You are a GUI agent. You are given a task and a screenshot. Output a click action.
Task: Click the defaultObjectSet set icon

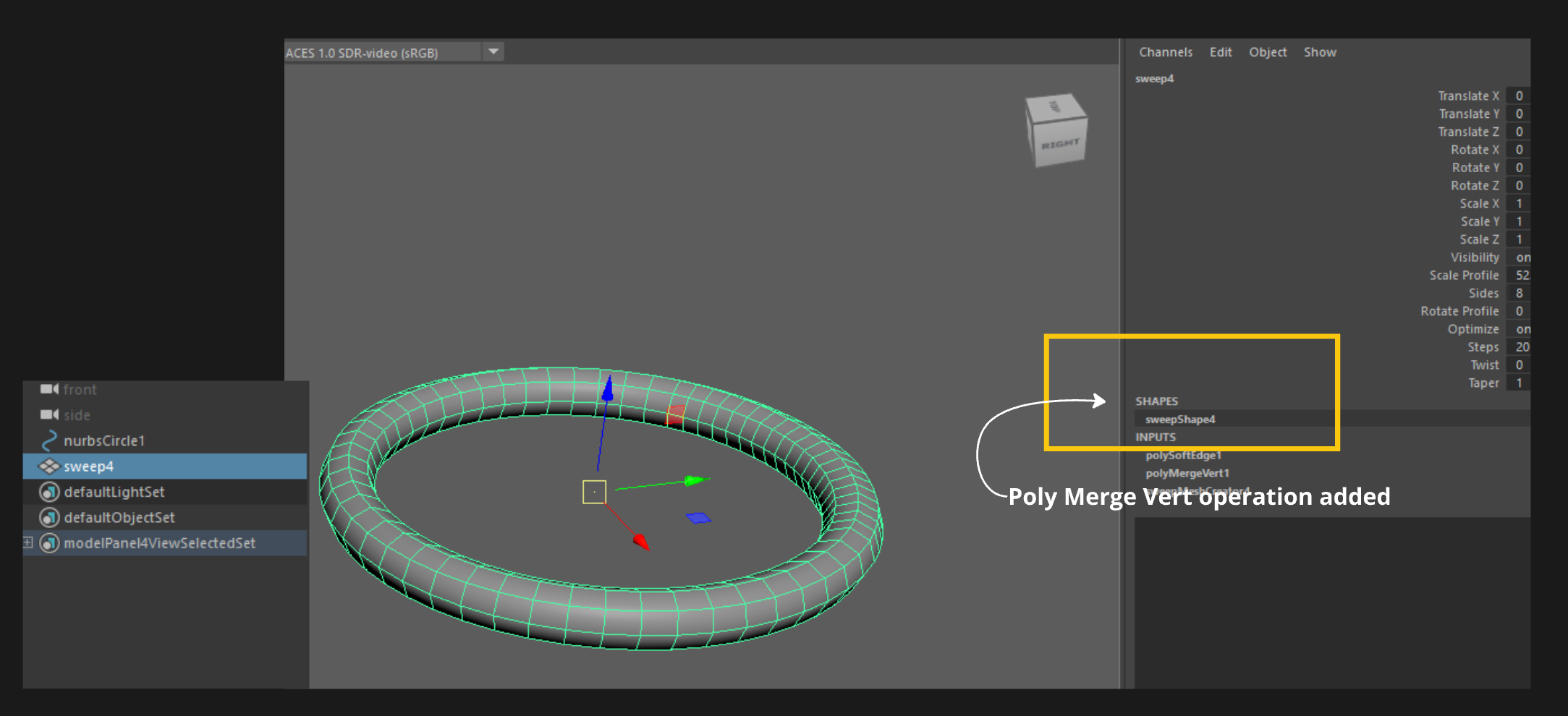(49, 518)
